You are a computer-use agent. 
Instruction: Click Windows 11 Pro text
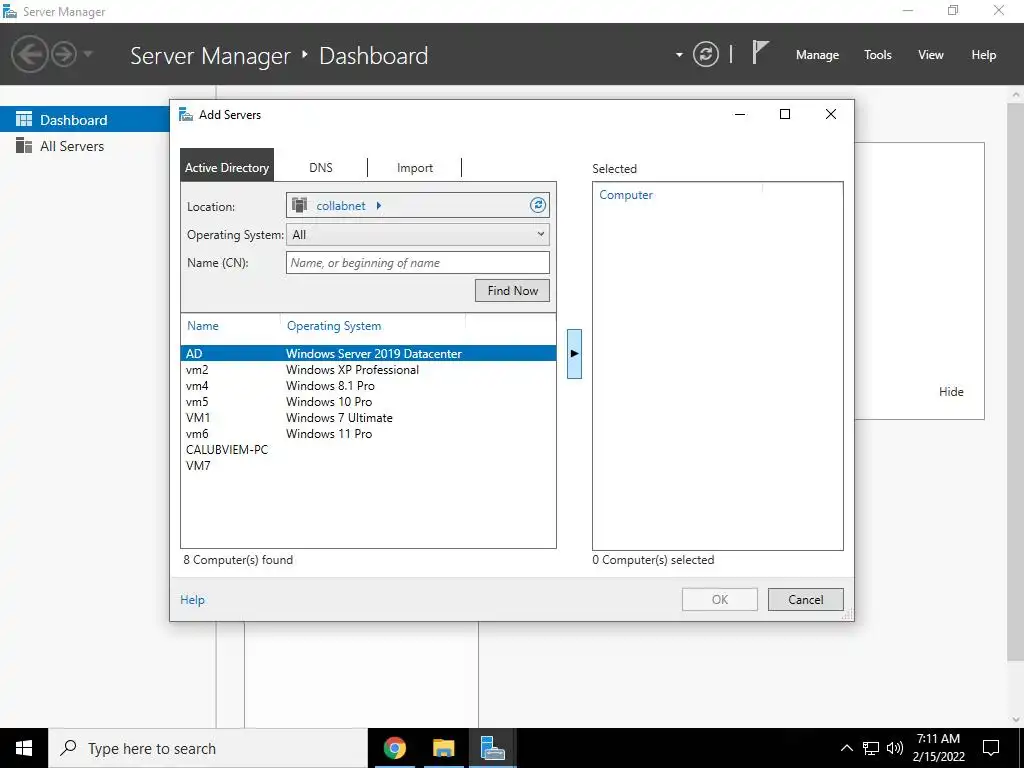coord(329,434)
